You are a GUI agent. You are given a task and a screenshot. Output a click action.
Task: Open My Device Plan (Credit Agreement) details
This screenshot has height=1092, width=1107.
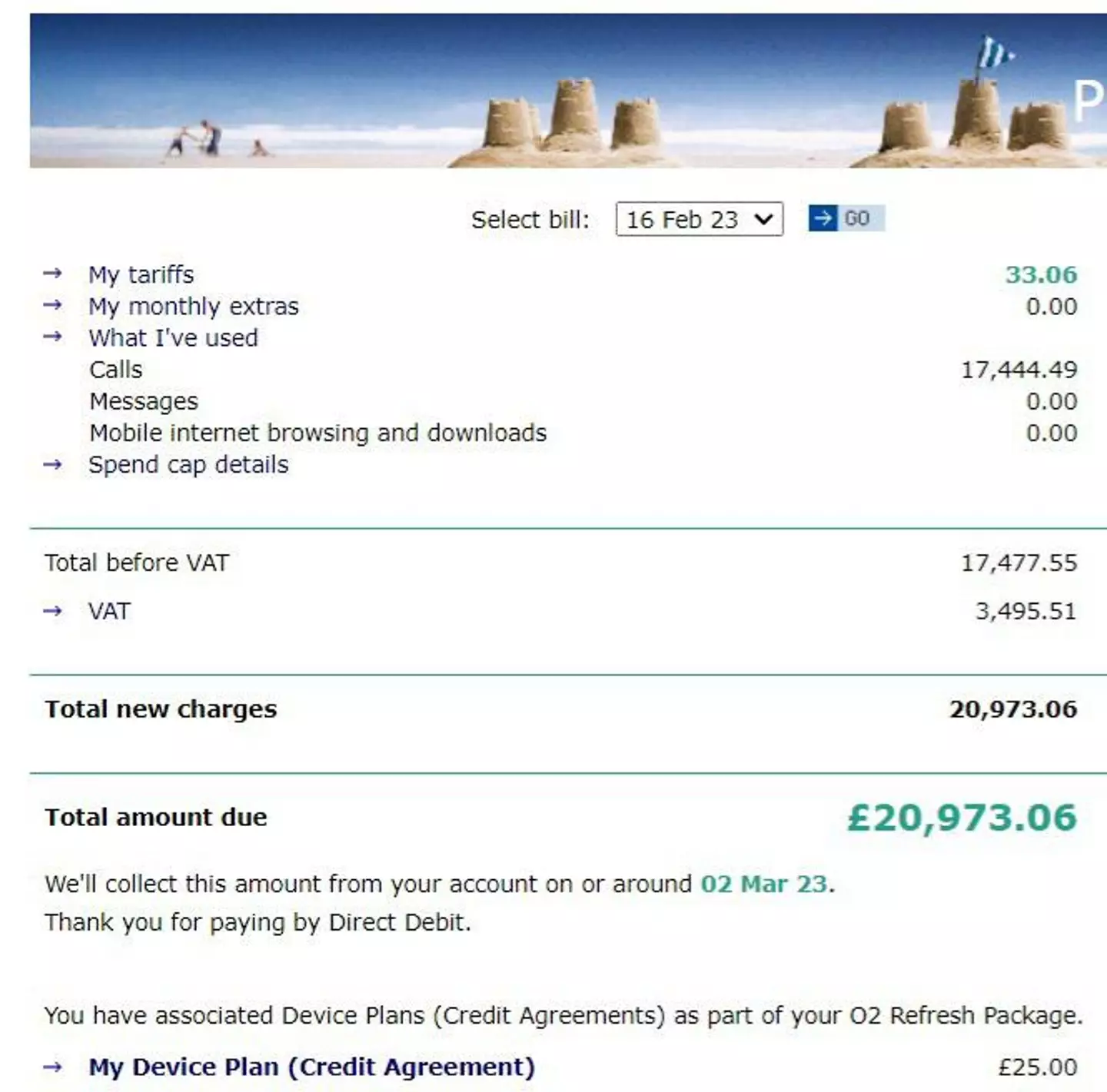coord(311,1067)
